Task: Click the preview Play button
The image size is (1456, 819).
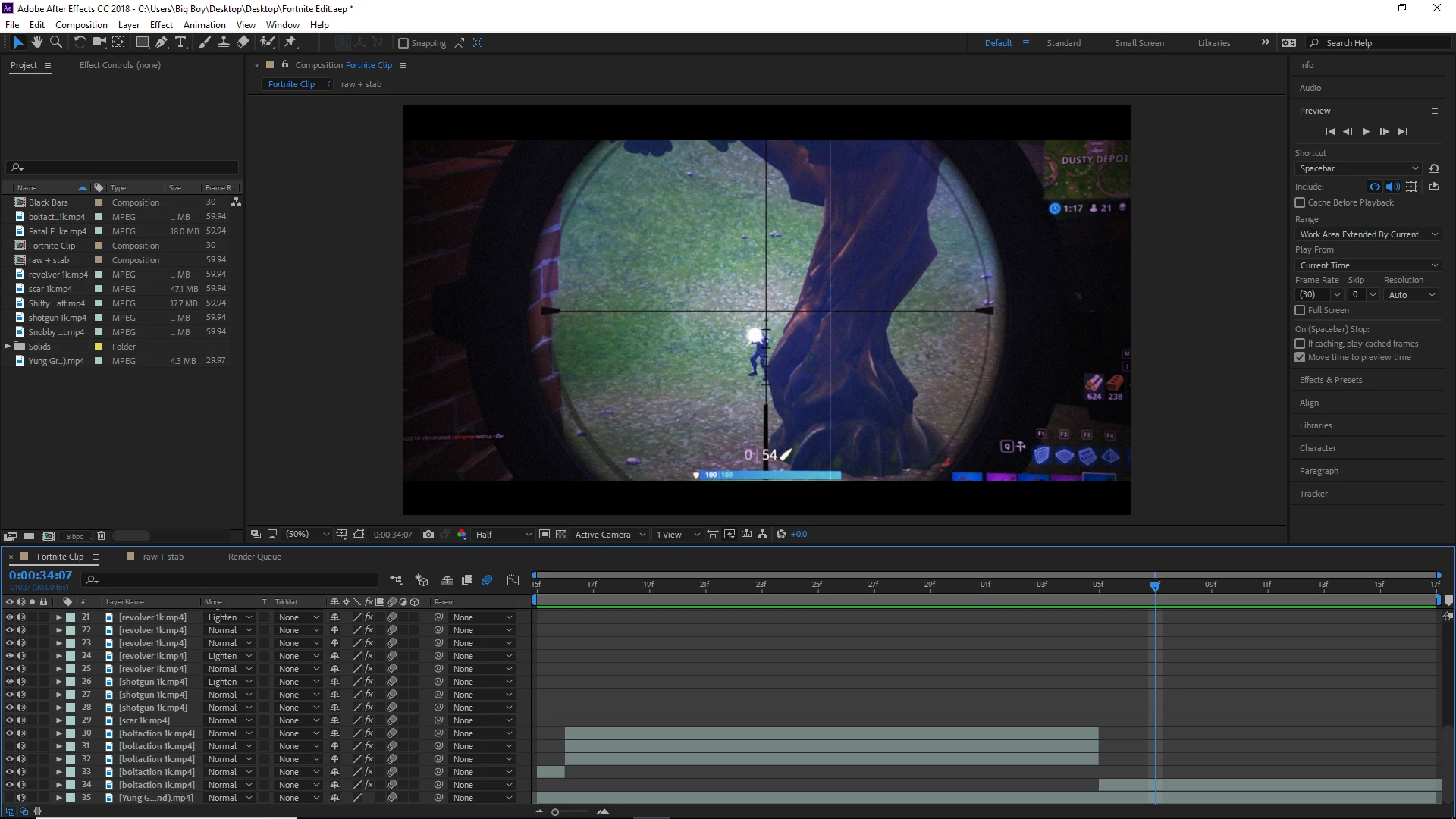Action: pyautogui.click(x=1366, y=132)
